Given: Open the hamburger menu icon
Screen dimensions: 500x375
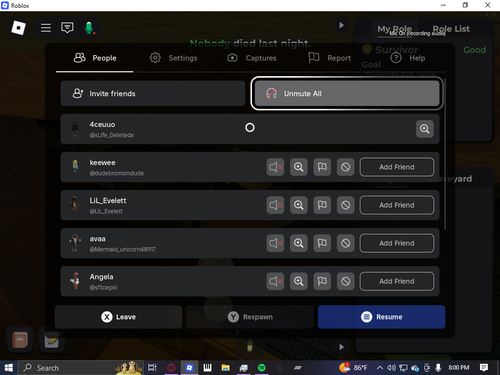Looking at the screenshot, I should pos(46,28).
